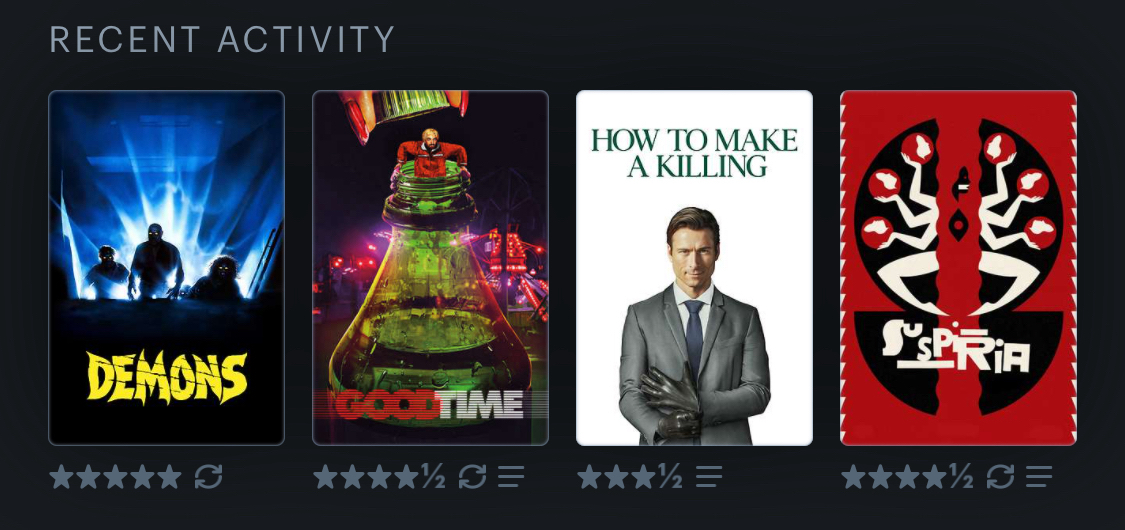The image size is (1125, 530).
Task: Click the first star under Good Time
Action: (325, 476)
